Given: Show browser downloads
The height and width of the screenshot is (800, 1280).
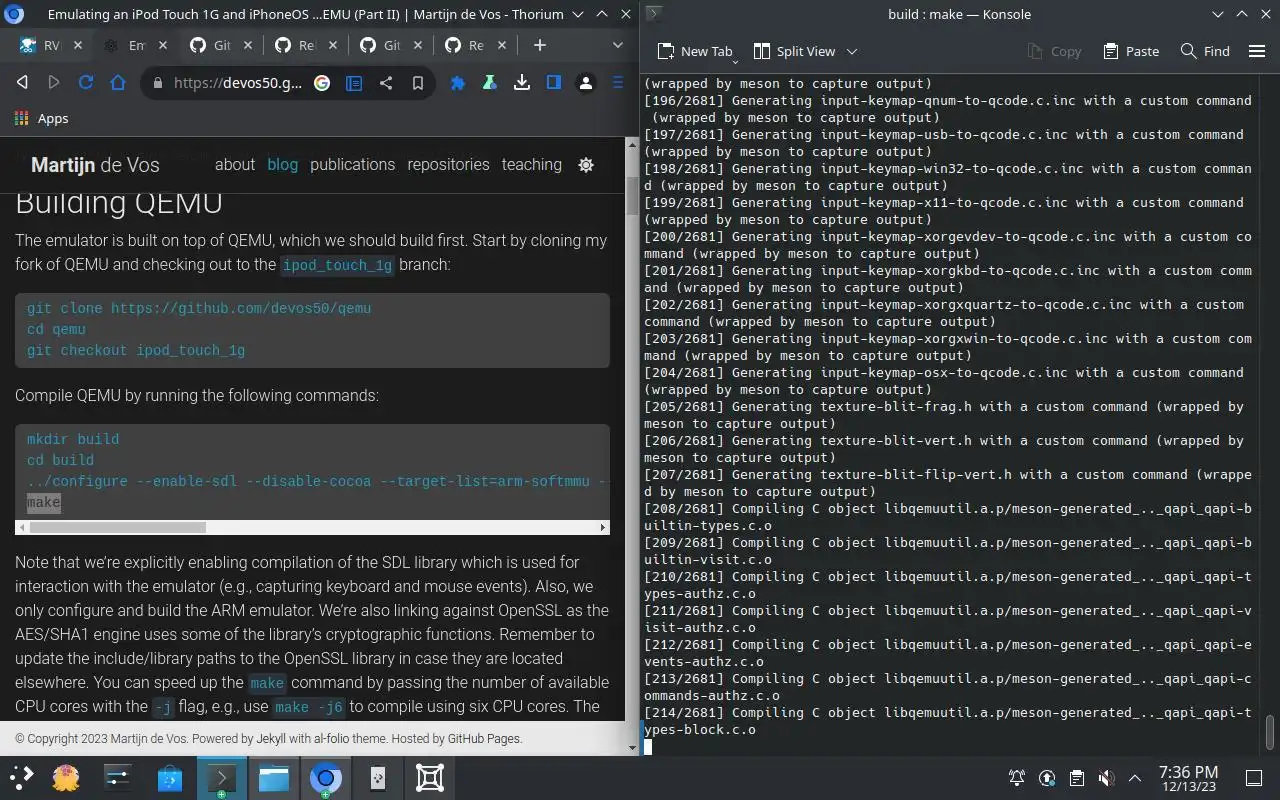Looking at the screenshot, I should click(x=522, y=83).
